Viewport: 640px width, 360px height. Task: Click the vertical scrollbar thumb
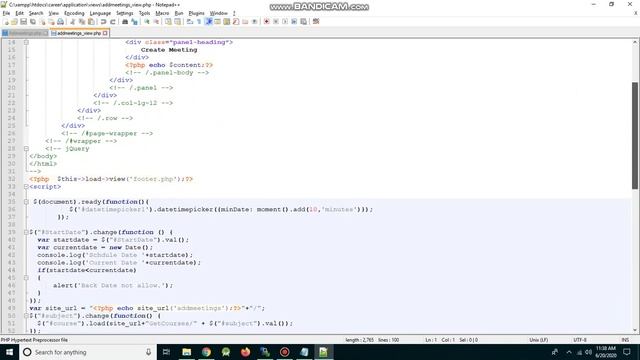click(x=635, y=136)
